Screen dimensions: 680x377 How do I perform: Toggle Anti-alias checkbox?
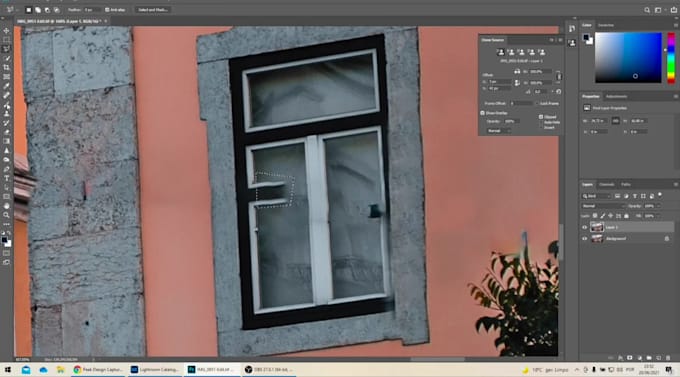click(x=107, y=10)
